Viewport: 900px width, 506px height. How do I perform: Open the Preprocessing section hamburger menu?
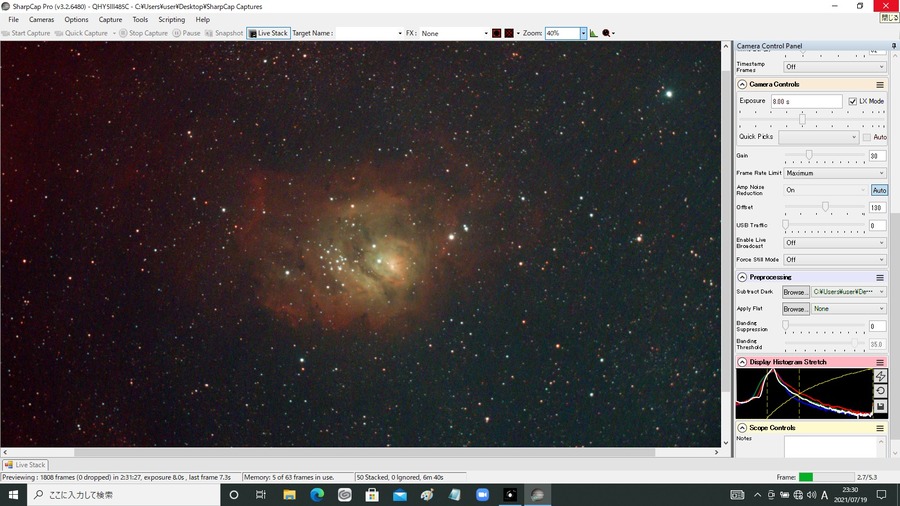879,277
